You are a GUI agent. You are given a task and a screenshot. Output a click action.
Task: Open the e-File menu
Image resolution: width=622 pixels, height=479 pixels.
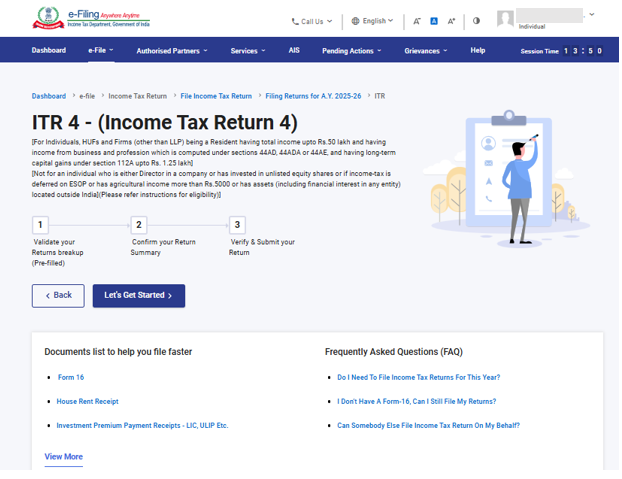tap(100, 50)
